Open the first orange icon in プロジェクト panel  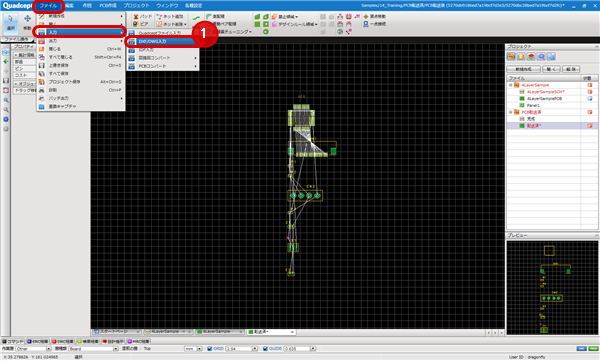pyautogui.click(x=511, y=57)
